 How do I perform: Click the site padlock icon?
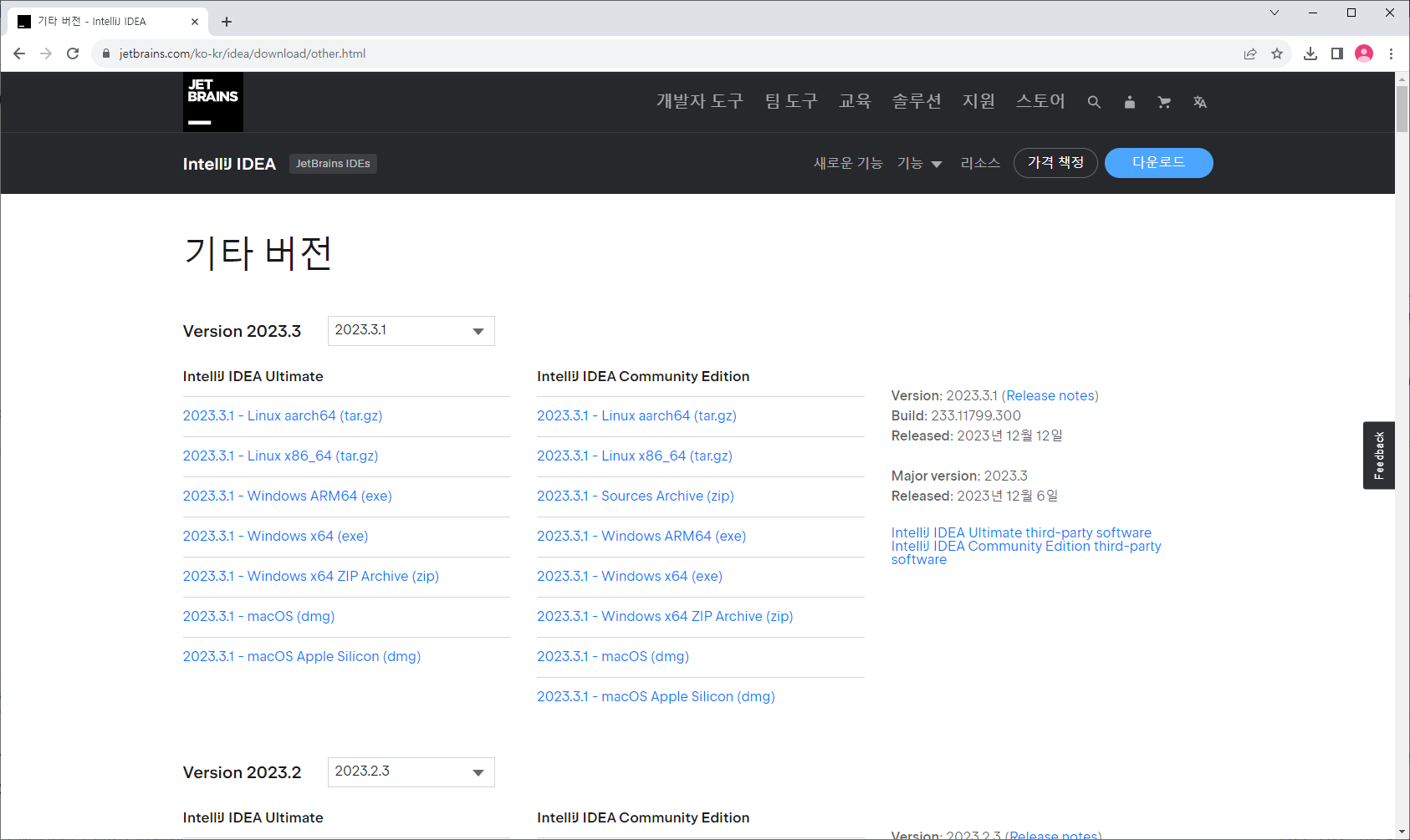click(106, 53)
